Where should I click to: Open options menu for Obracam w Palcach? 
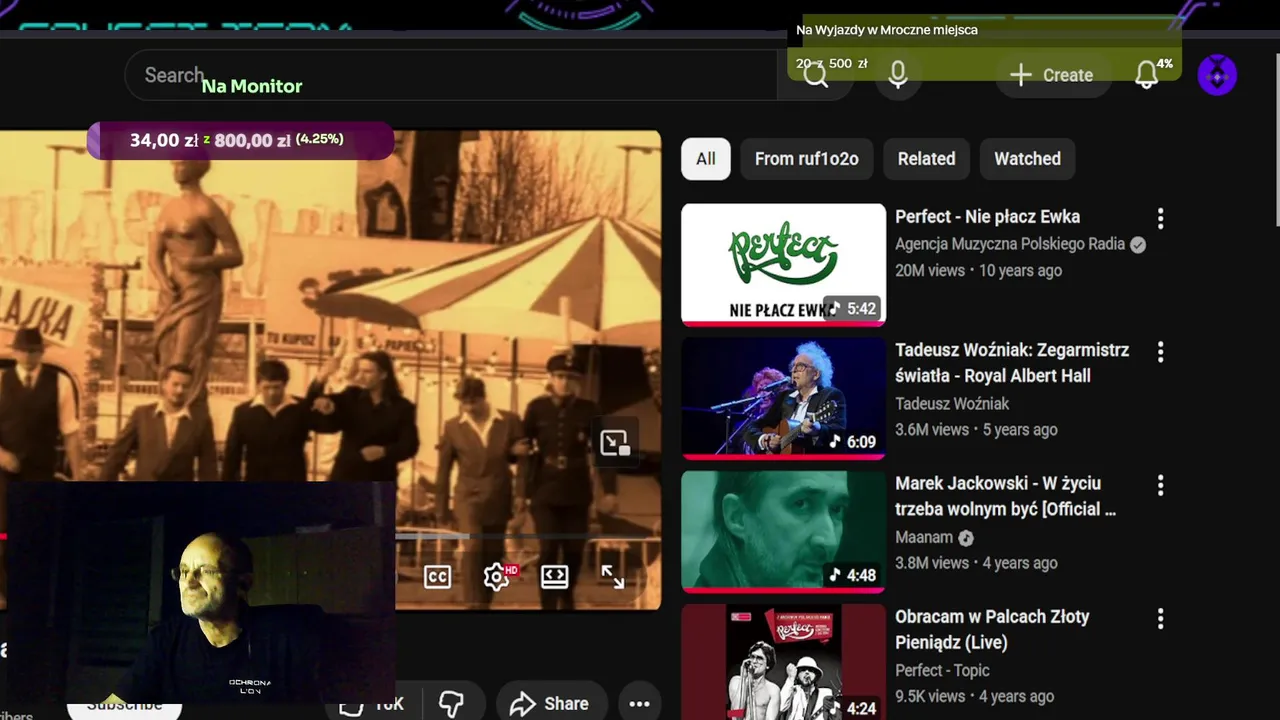pyautogui.click(x=1160, y=619)
